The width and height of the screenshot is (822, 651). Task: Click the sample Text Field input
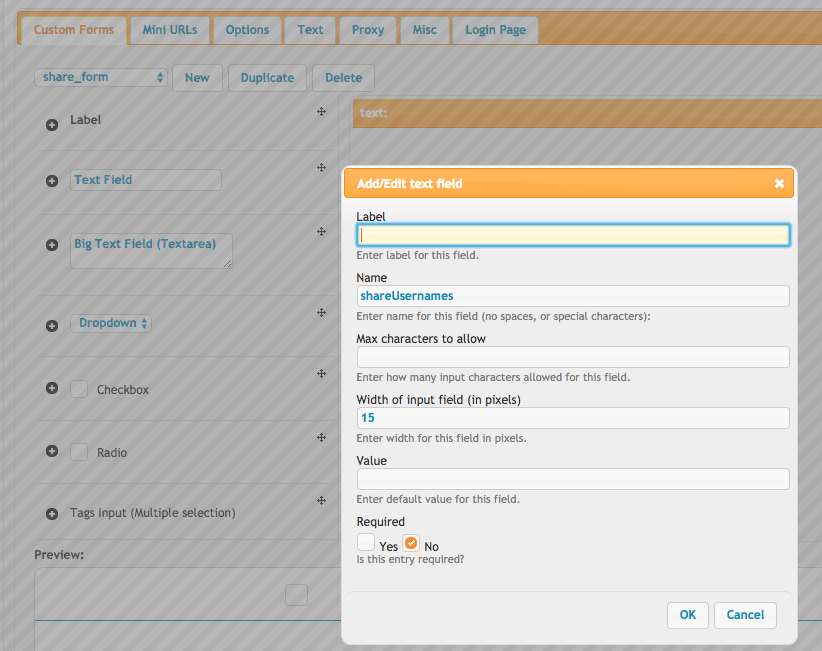[x=146, y=180]
